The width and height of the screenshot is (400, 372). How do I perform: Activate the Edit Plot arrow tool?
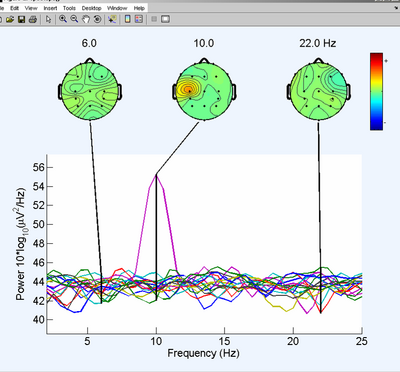pos(49,20)
